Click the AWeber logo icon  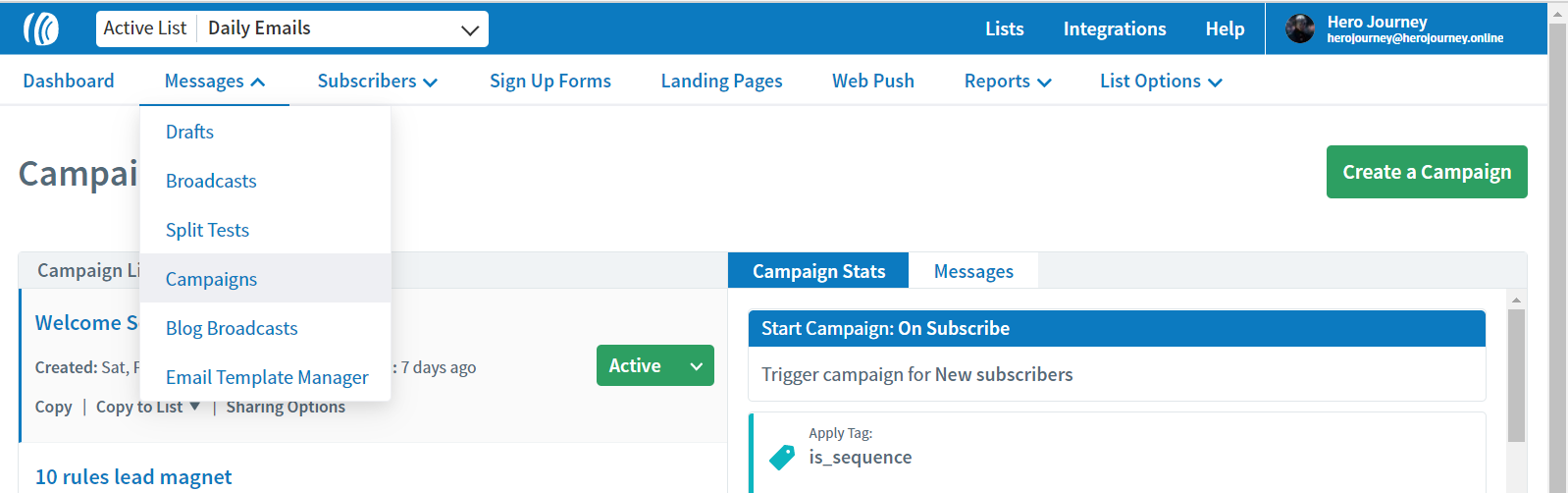pos(41,28)
